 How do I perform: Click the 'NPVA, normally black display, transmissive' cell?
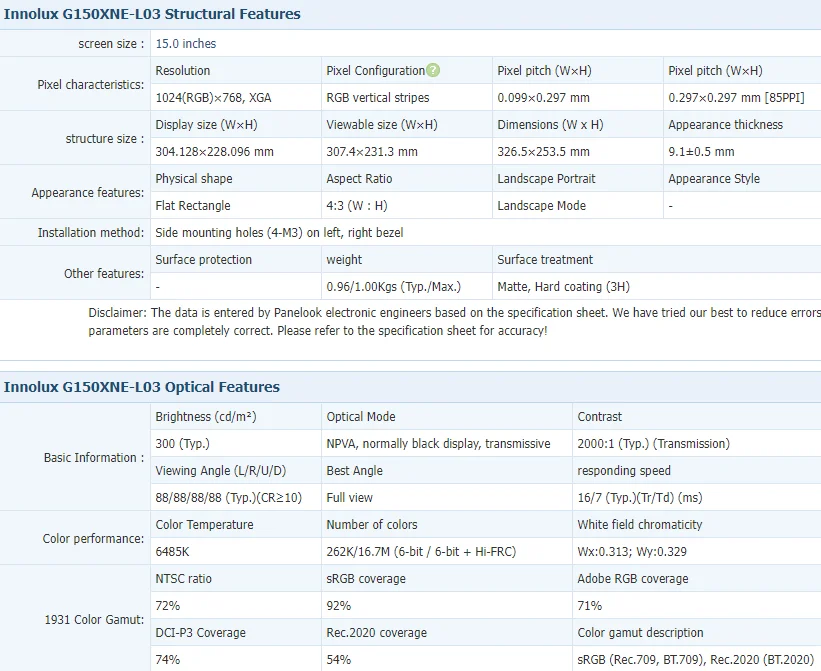pyautogui.click(x=438, y=444)
